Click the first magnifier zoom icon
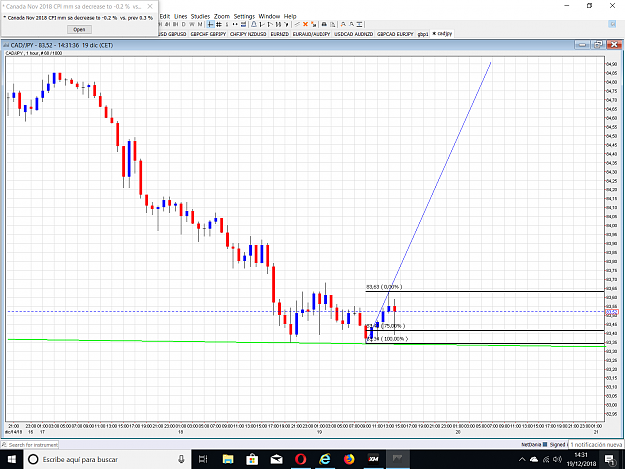Screen dimensions: 625x469 click(x=343, y=24)
